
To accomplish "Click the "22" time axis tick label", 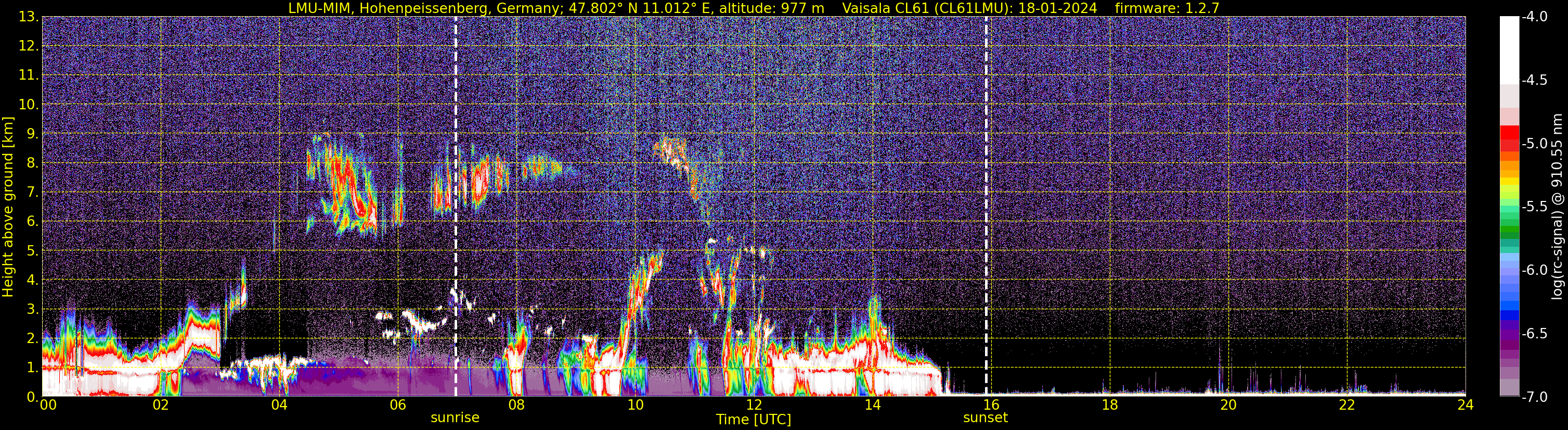I will click(1347, 406).
